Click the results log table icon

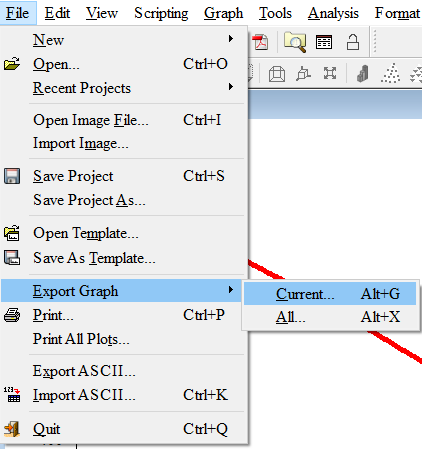pyautogui.click(x=324, y=42)
